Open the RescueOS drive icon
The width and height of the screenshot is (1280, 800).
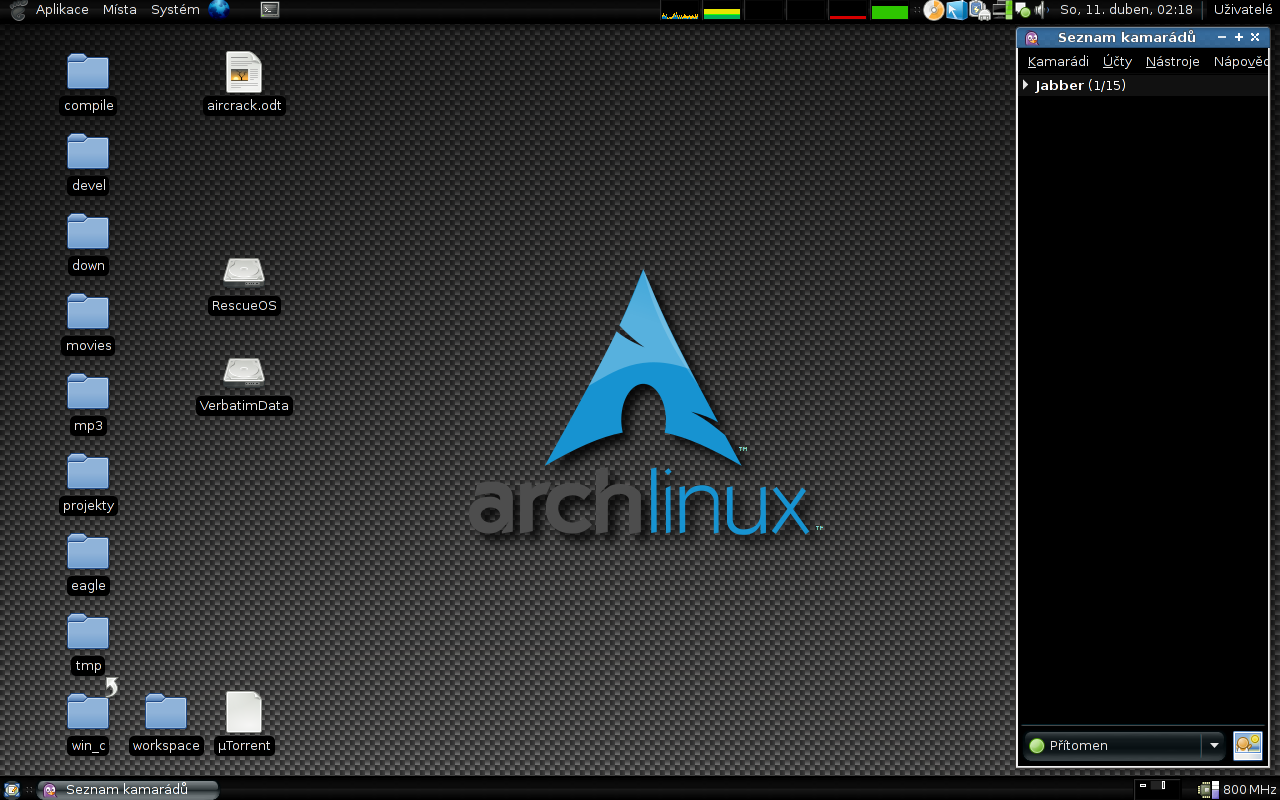(244, 273)
